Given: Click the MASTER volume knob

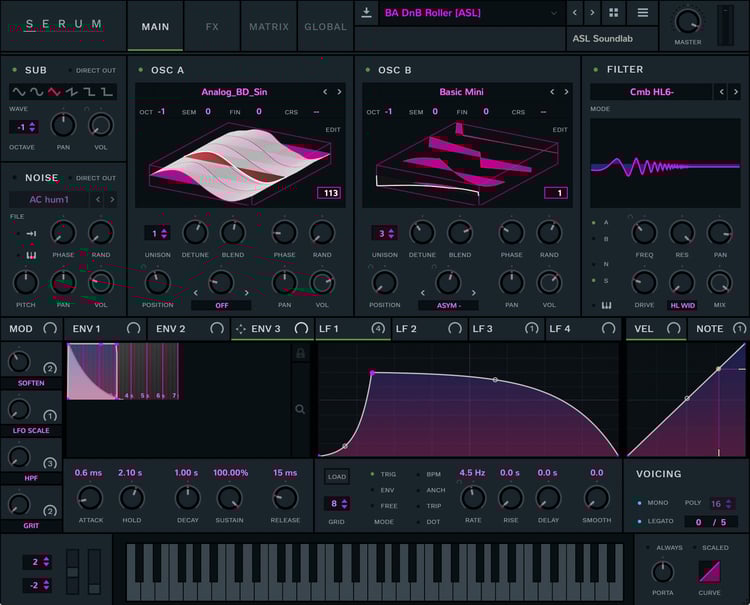Looking at the screenshot, I should click(687, 22).
